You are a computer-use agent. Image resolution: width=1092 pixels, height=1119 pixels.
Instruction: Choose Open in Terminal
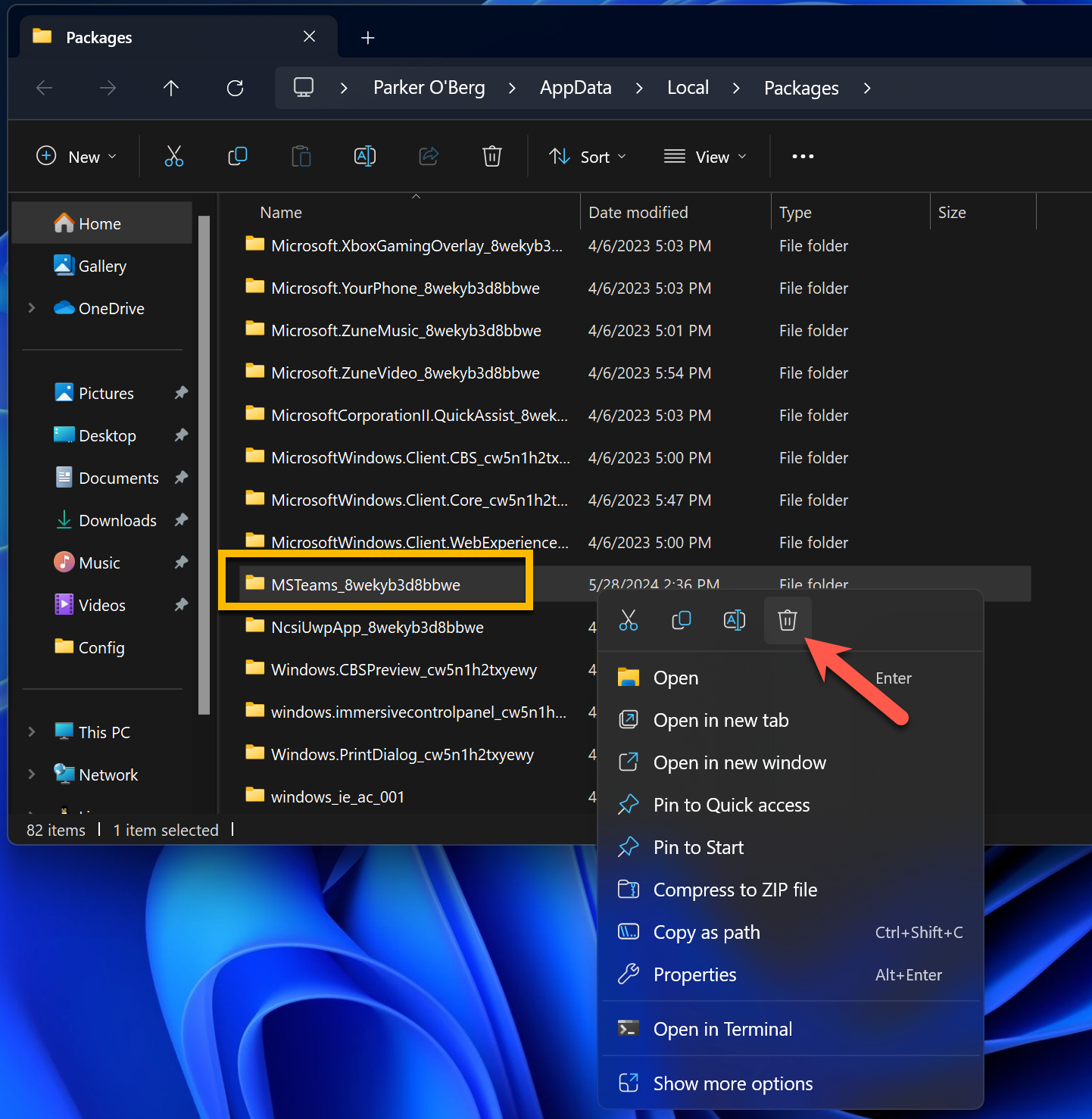[x=791, y=1029]
